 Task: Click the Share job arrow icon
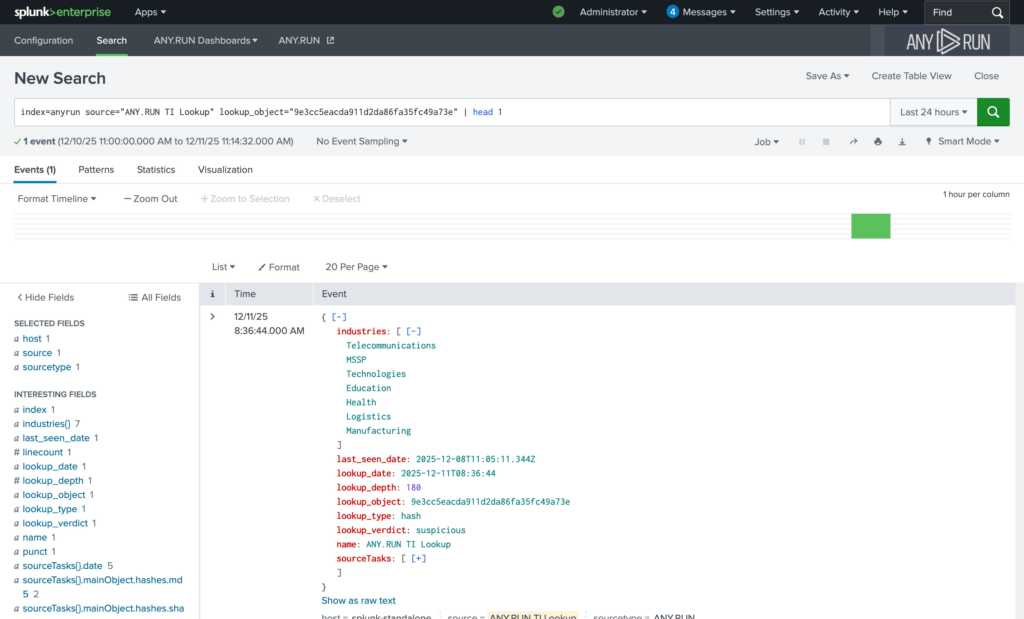(x=853, y=142)
